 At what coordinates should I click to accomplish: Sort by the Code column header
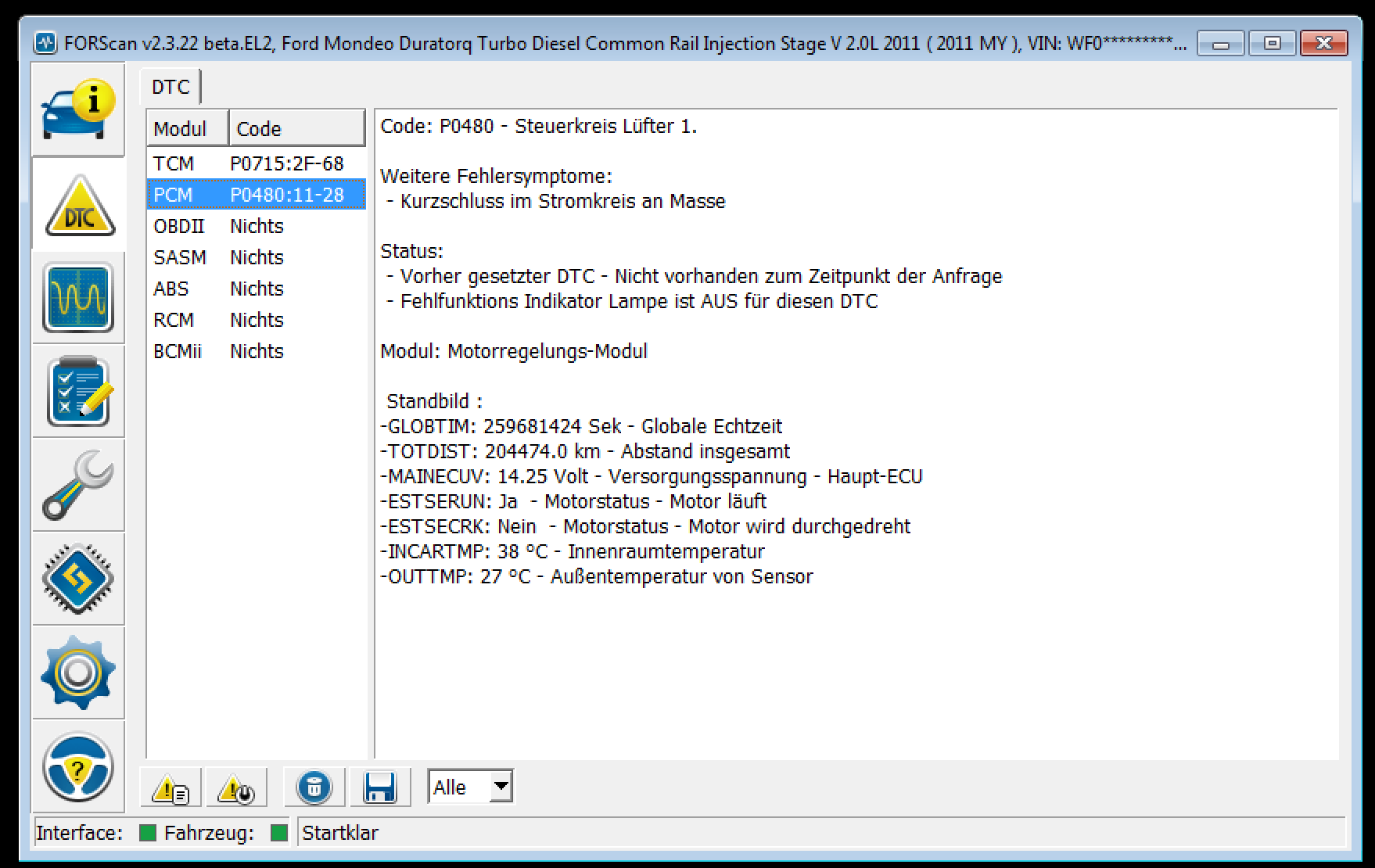pos(297,128)
